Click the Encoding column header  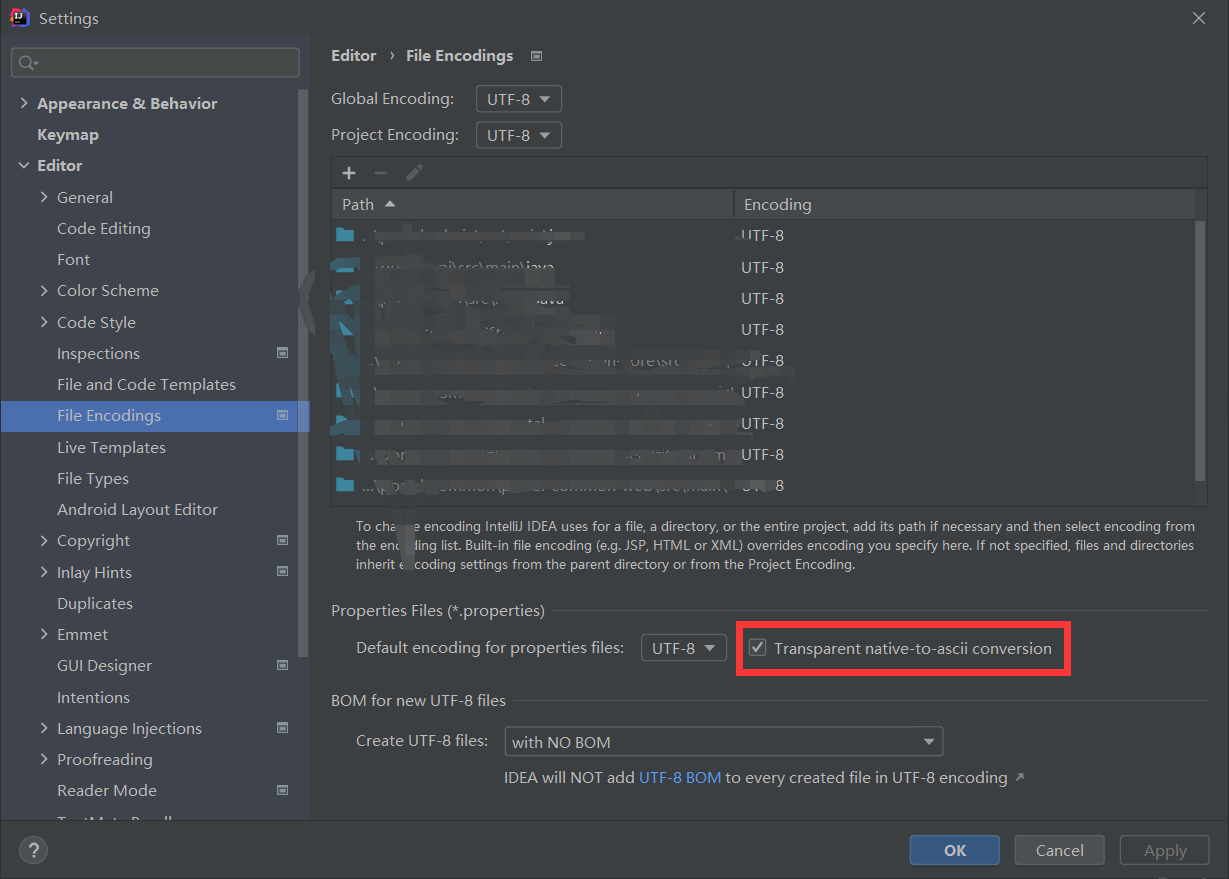click(964, 204)
